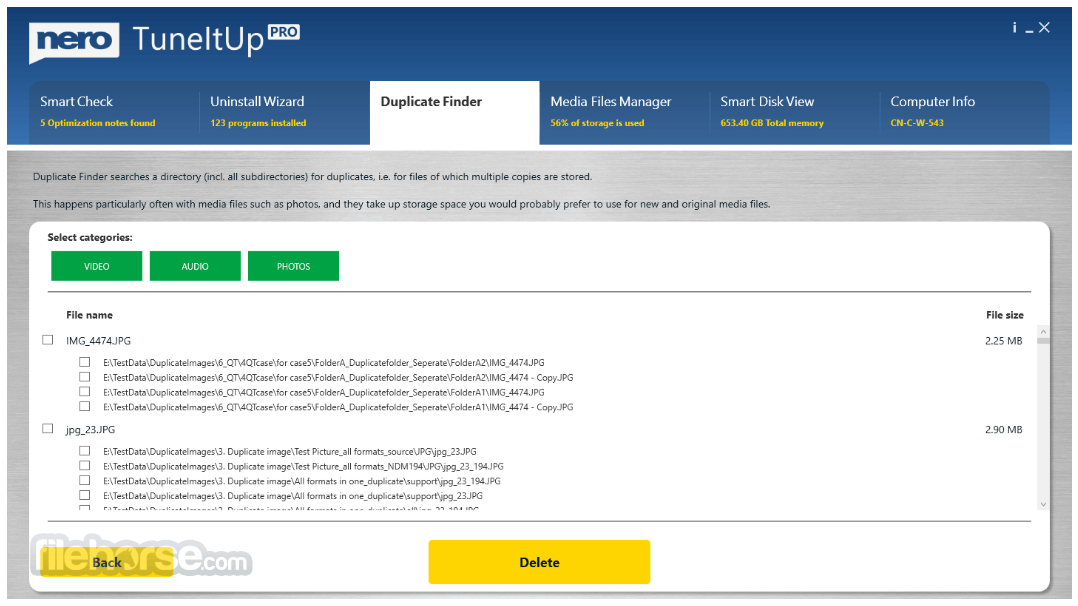Click the Nero logo
This screenshot has height=606, width=1078.
click(x=74, y=41)
